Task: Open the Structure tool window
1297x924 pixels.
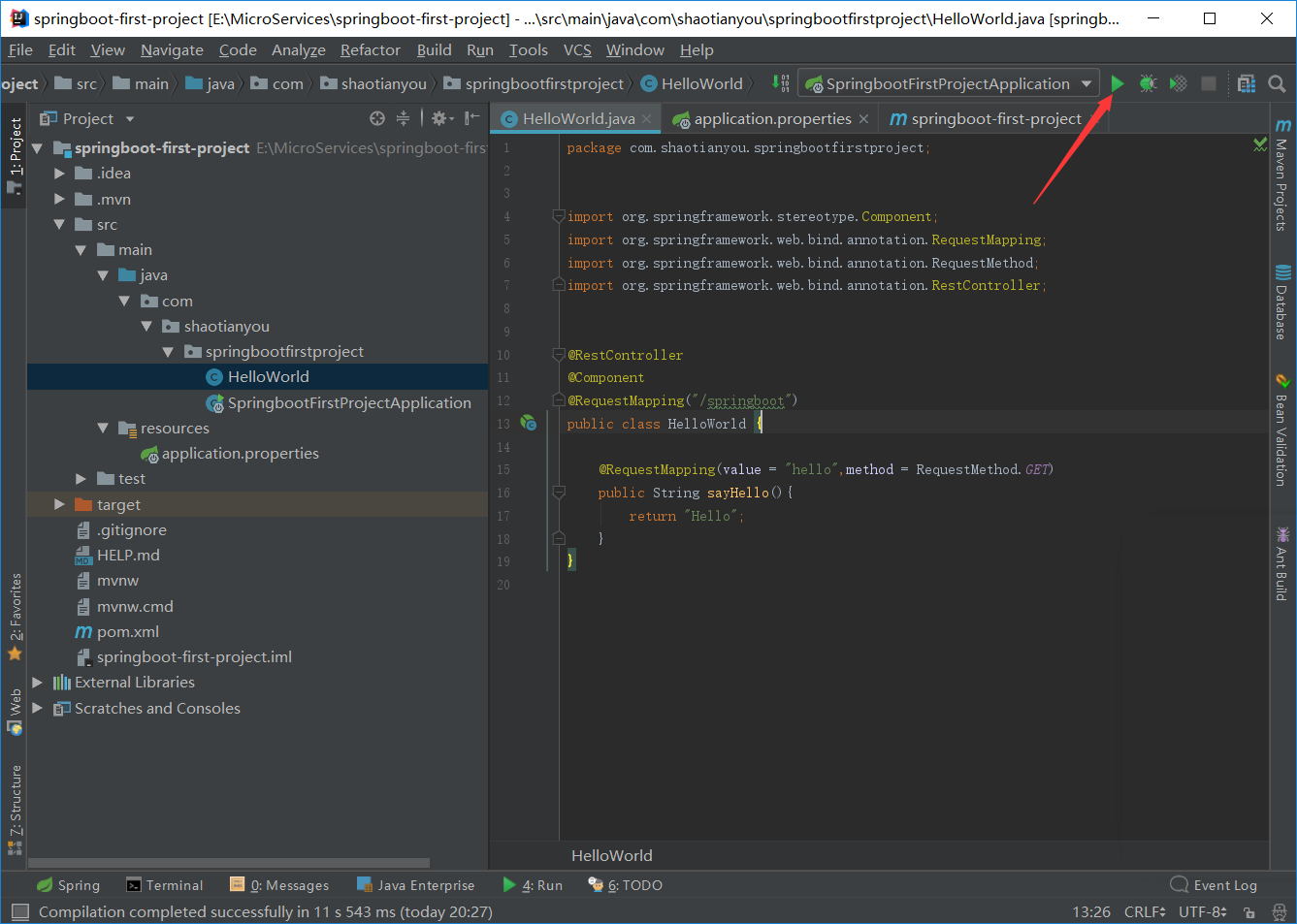Action: [15, 811]
